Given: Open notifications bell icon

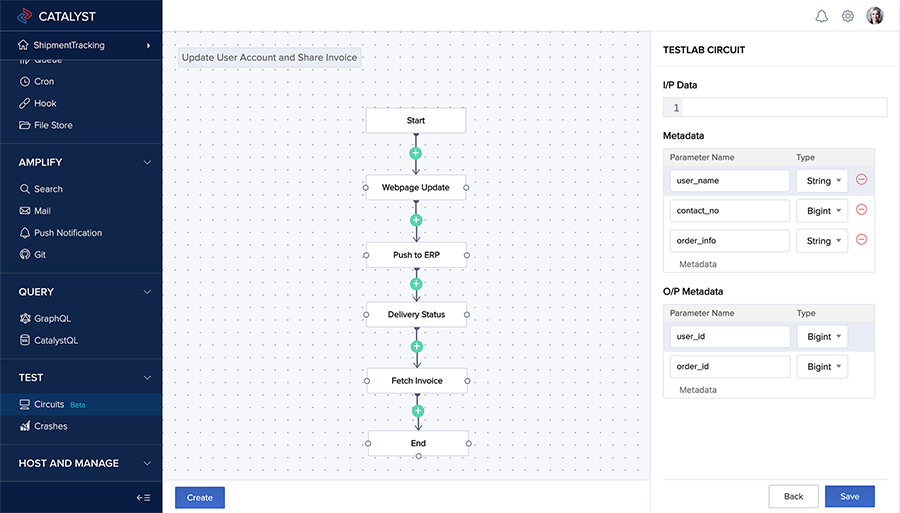Looking at the screenshot, I should pyautogui.click(x=822, y=16).
